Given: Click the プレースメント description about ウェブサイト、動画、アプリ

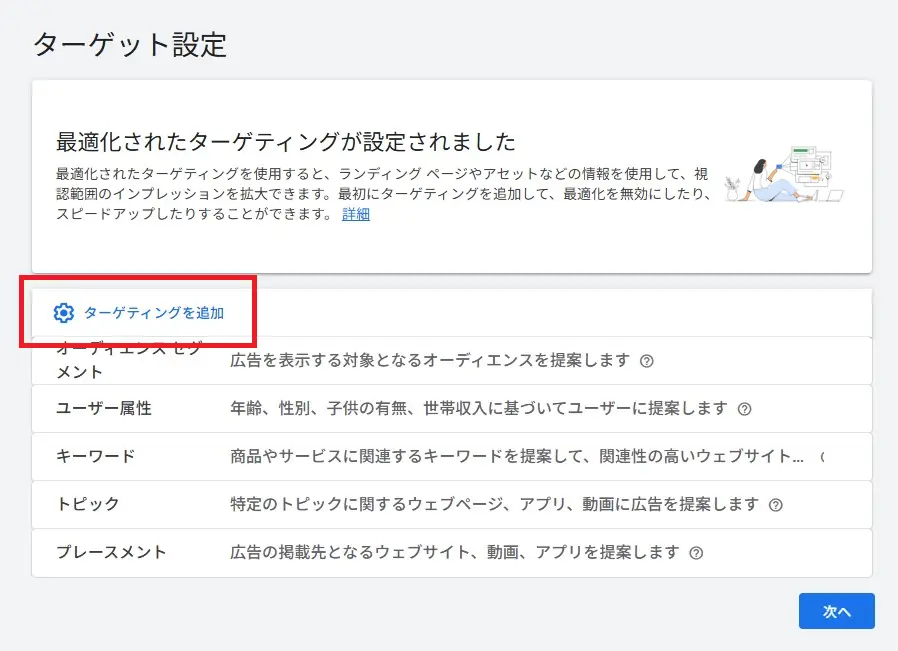Looking at the screenshot, I should tap(454, 553).
